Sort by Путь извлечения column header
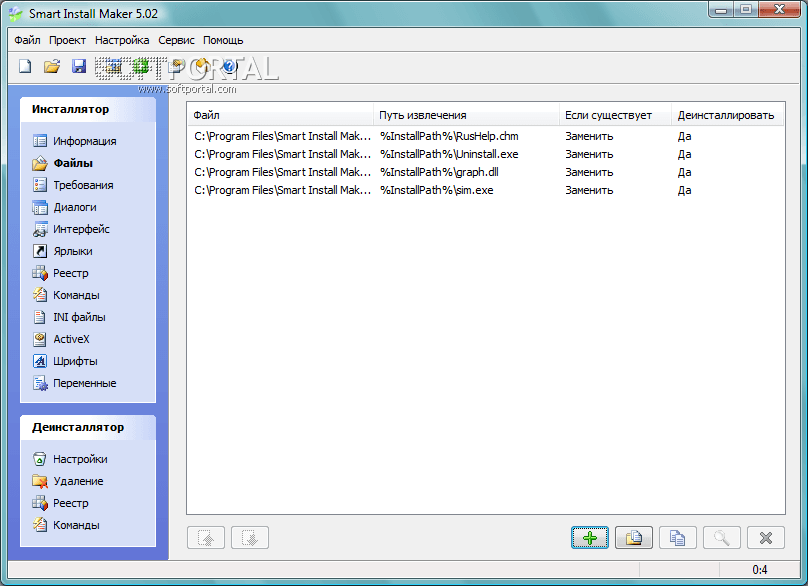This screenshot has width=808, height=586. [x=466, y=115]
